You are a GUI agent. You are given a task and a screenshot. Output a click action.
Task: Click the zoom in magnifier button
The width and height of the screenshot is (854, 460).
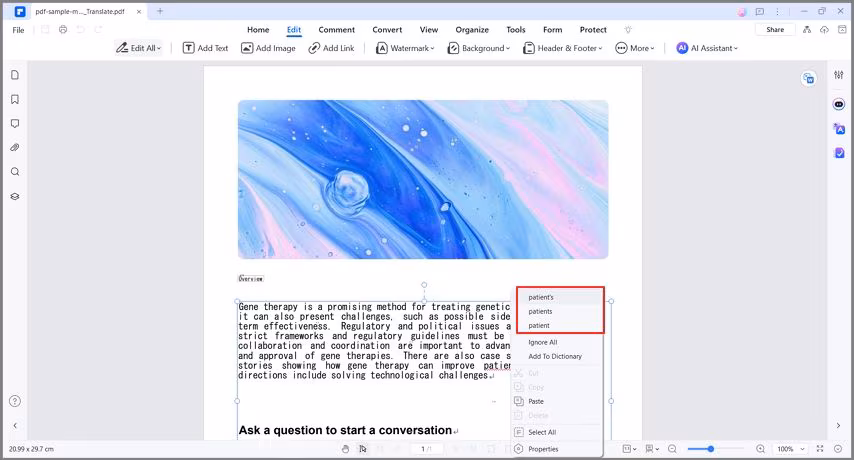click(760, 449)
